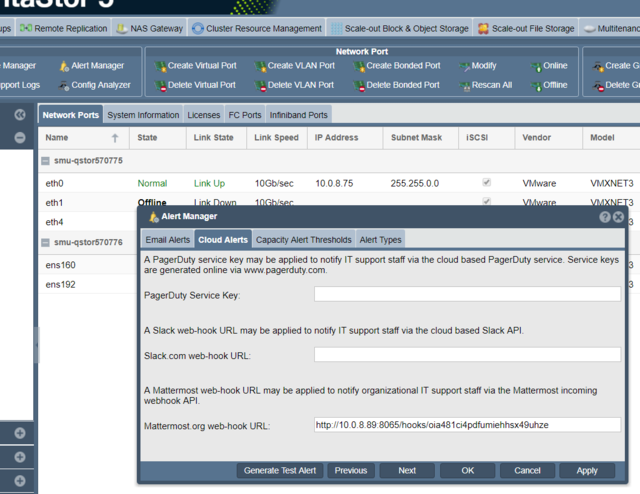Collapse the smu-qstor570776 group

(x=45, y=243)
